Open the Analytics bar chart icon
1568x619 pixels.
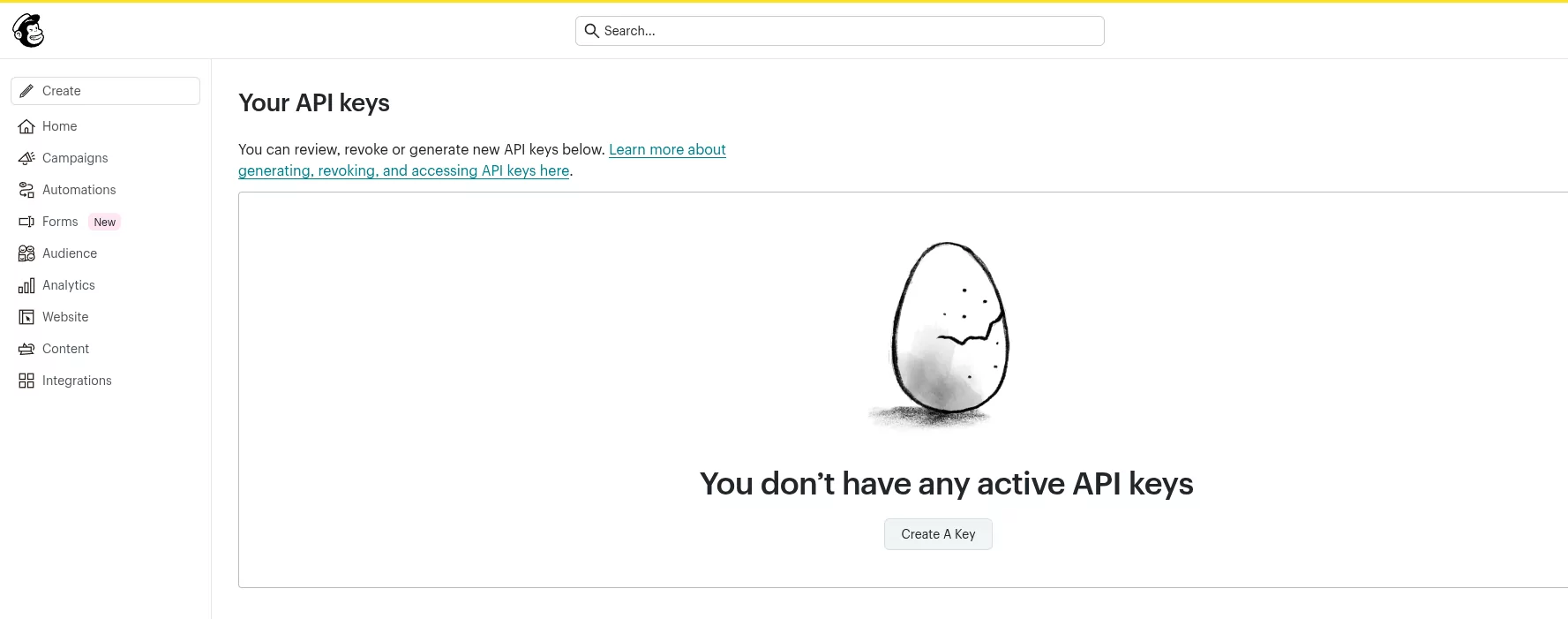tap(26, 285)
